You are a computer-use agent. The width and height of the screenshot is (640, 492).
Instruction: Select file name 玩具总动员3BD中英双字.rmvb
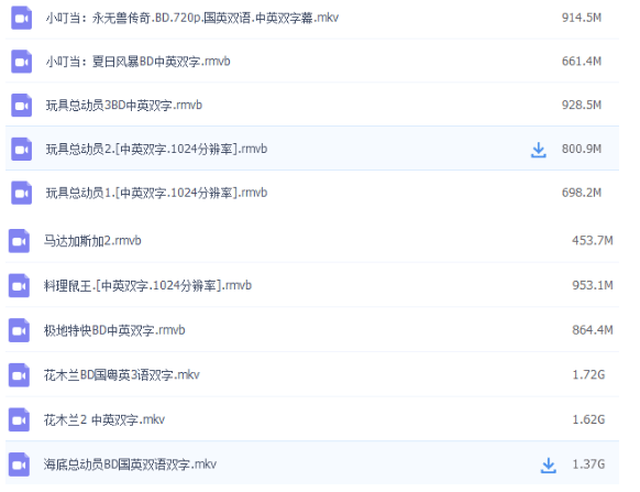click(124, 105)
